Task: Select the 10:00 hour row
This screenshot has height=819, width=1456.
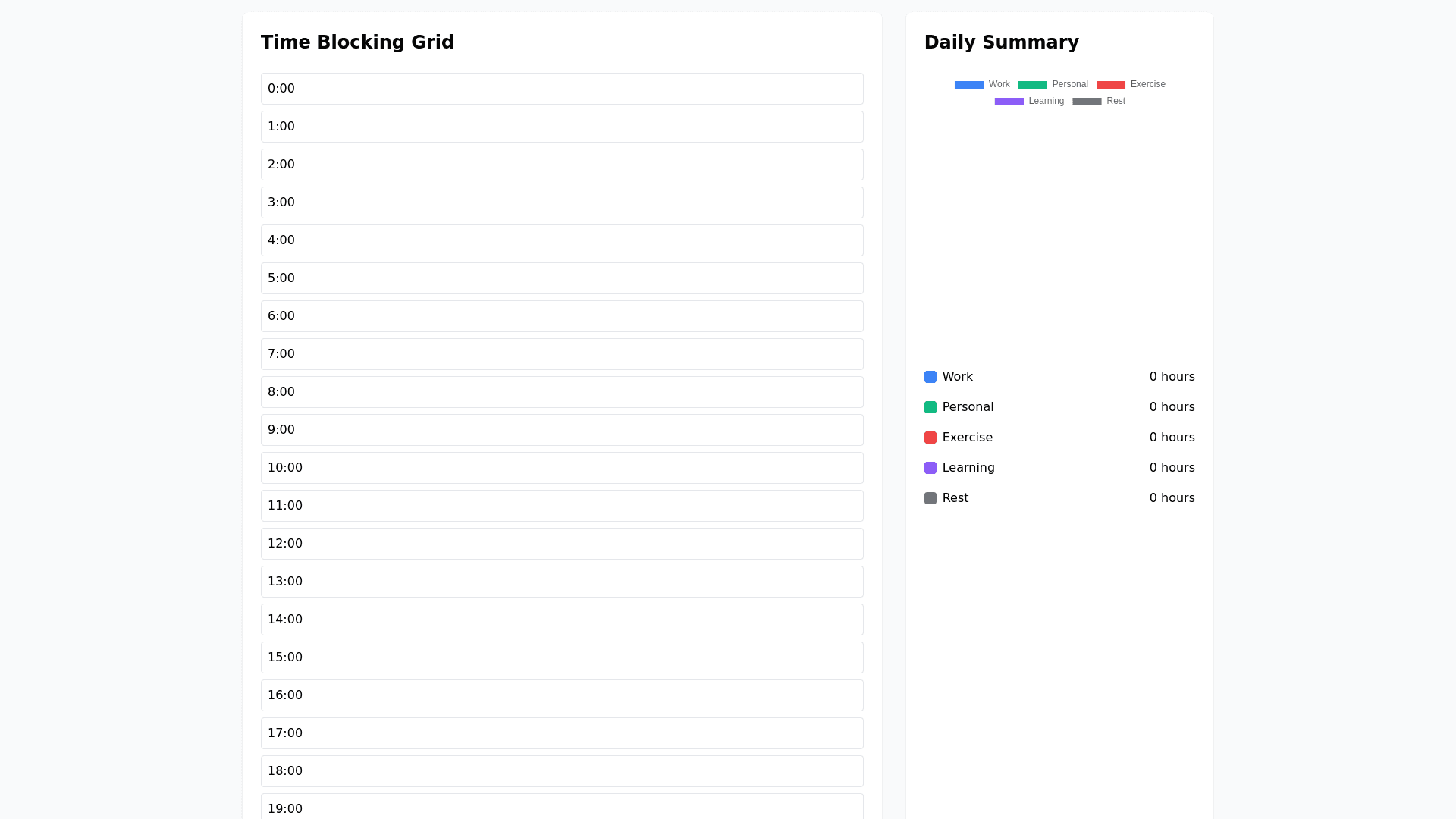Action: (x=562, y=468)
